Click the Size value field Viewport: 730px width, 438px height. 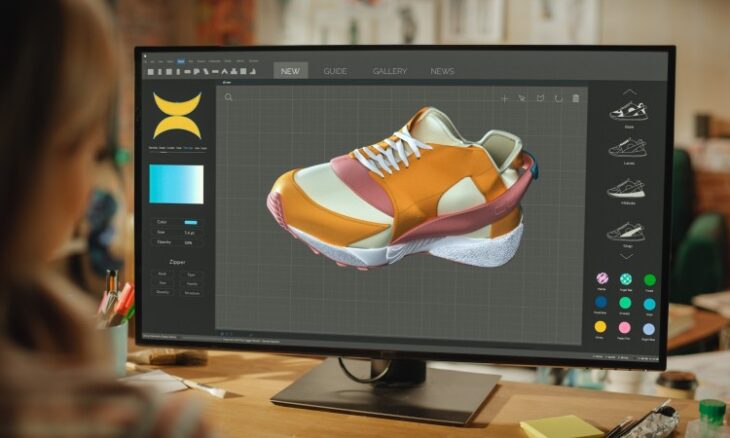(189, 232)
